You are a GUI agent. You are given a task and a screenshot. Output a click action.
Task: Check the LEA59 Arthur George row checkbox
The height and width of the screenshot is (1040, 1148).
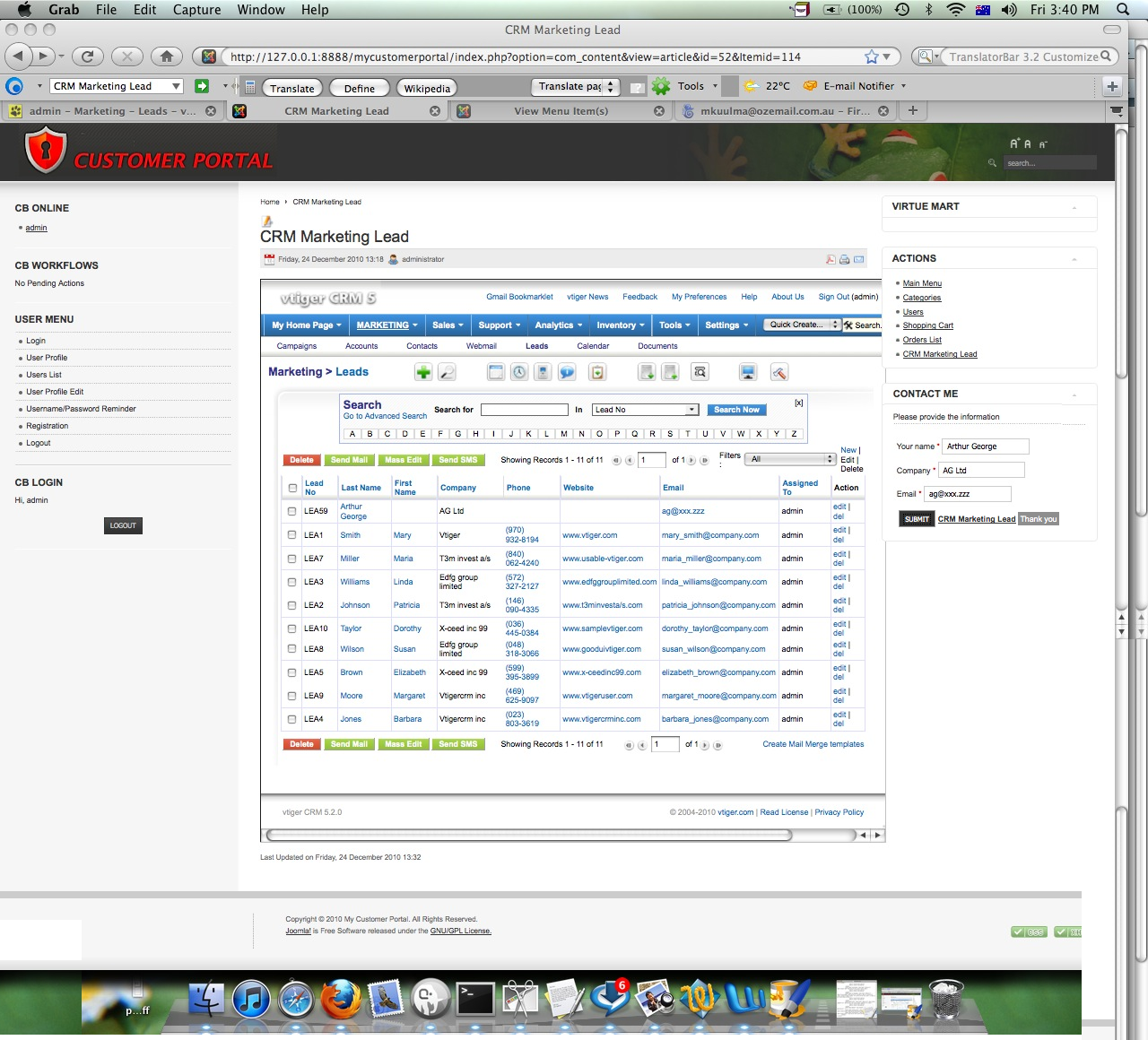(x=291, y=511)
